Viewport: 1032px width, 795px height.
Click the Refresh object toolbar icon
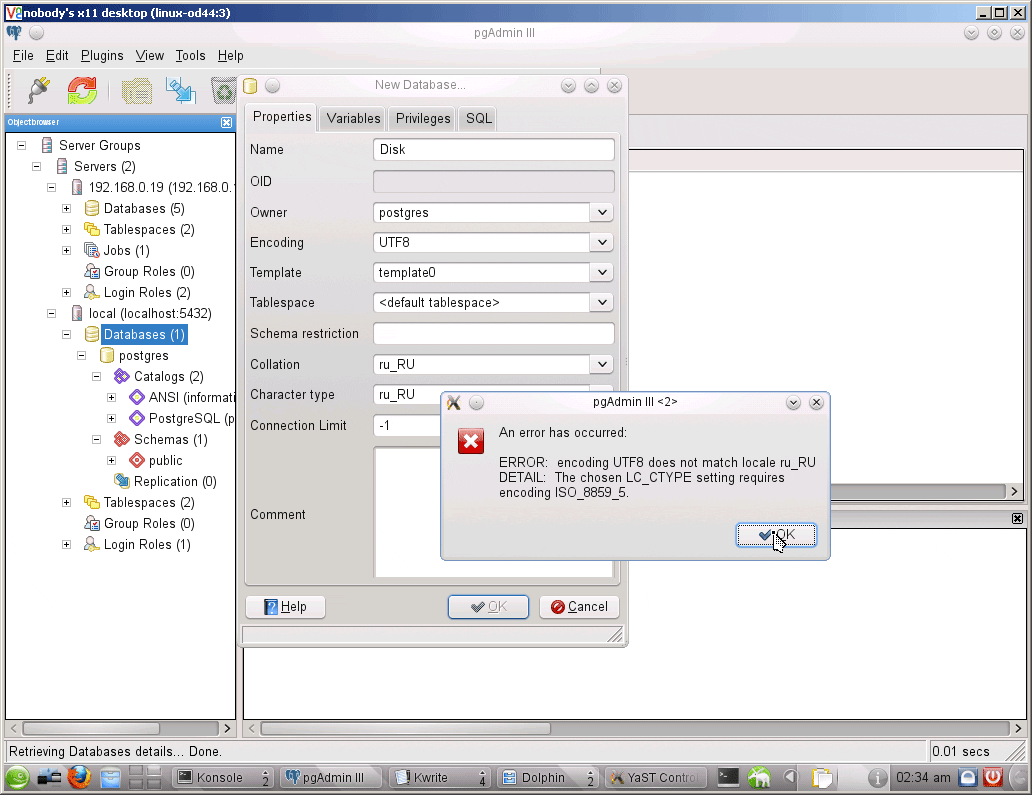(82, 90)
